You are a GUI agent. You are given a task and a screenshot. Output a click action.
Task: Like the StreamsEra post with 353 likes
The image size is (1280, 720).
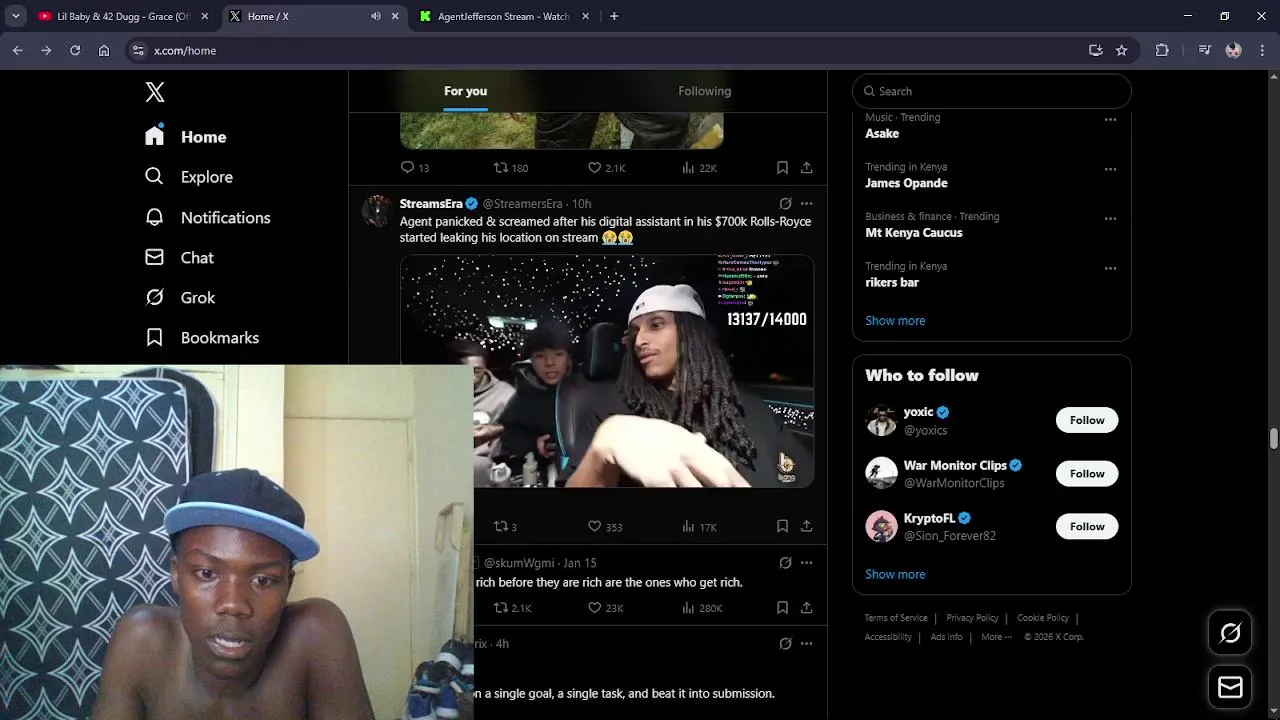tap(604, 527)
